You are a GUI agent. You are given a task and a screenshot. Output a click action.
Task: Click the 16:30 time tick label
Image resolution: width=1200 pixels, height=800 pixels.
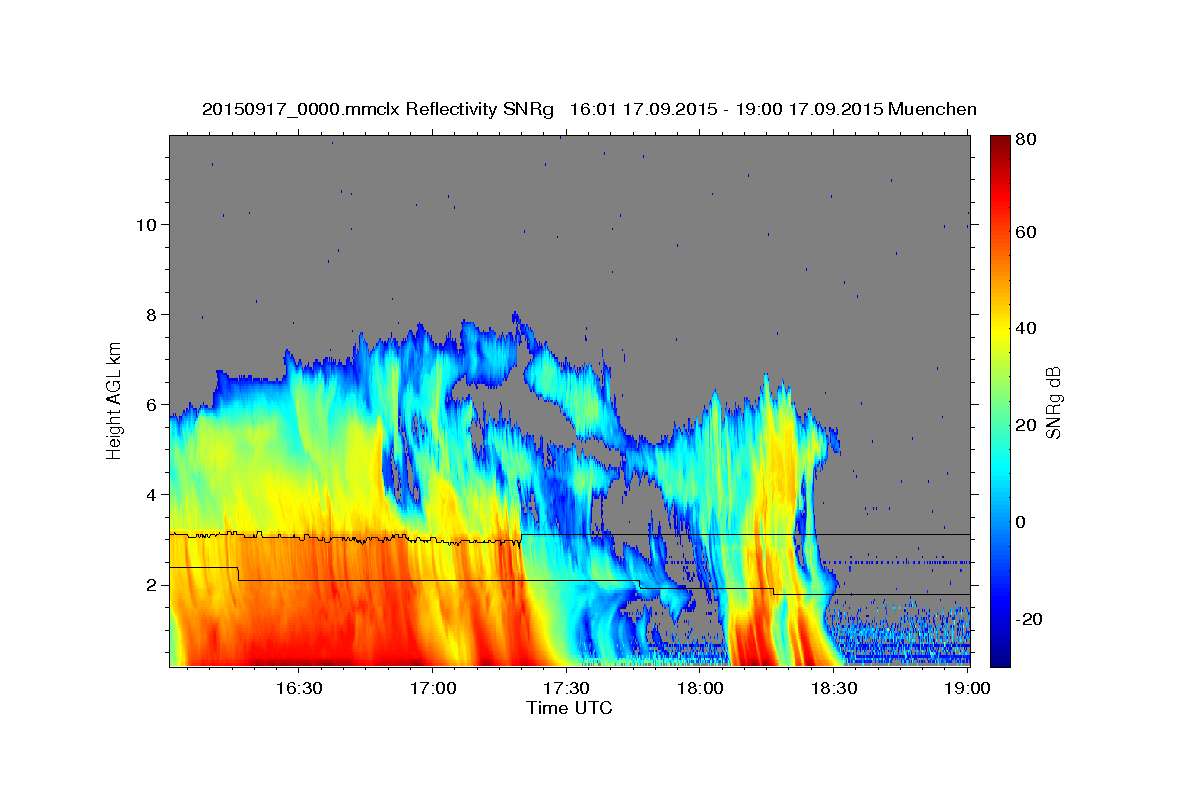coord(298,688)
